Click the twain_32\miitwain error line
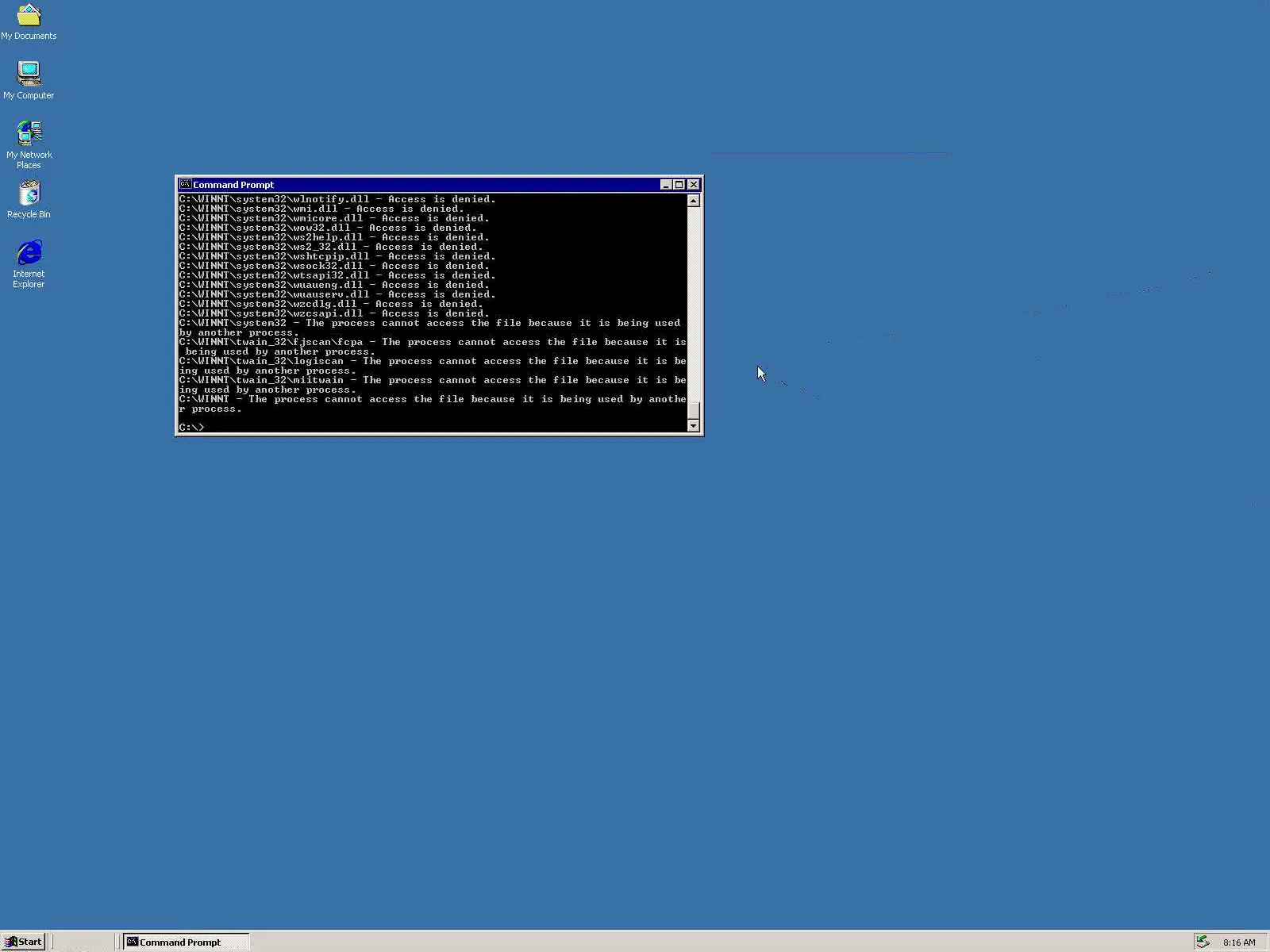The width and height of the screenshot is (1270, 952). coord(433,385)
